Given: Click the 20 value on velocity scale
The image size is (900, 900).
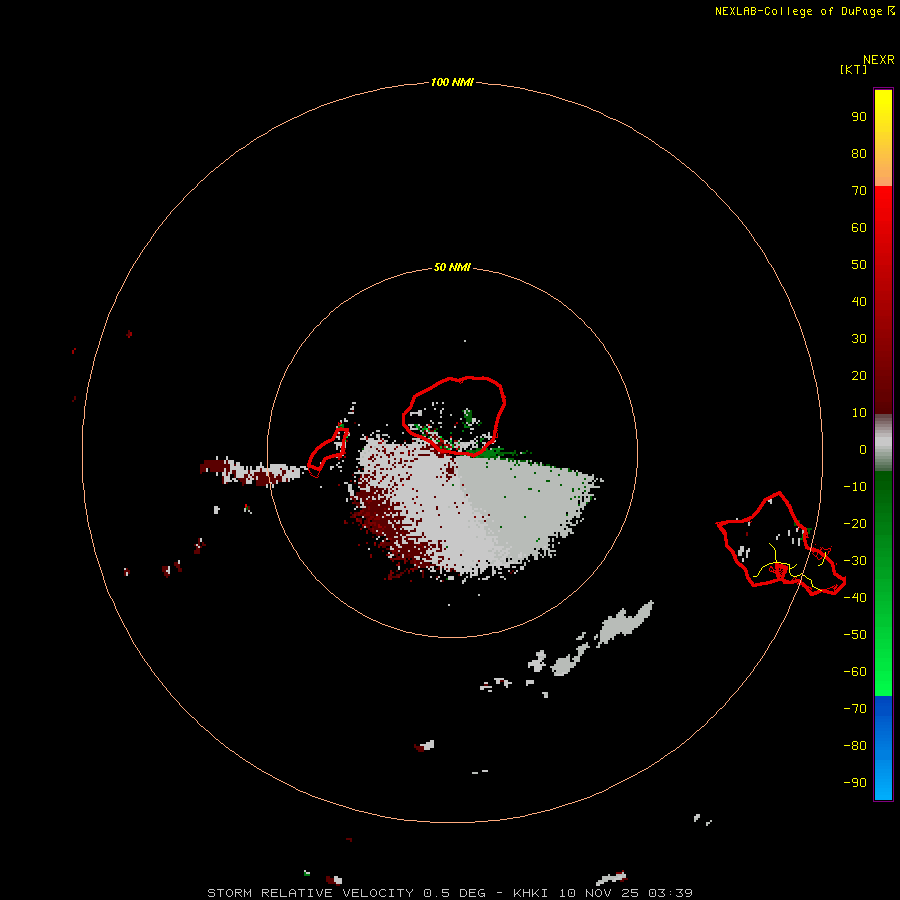Looking at the screenshot, I should [x=859, y=376].
